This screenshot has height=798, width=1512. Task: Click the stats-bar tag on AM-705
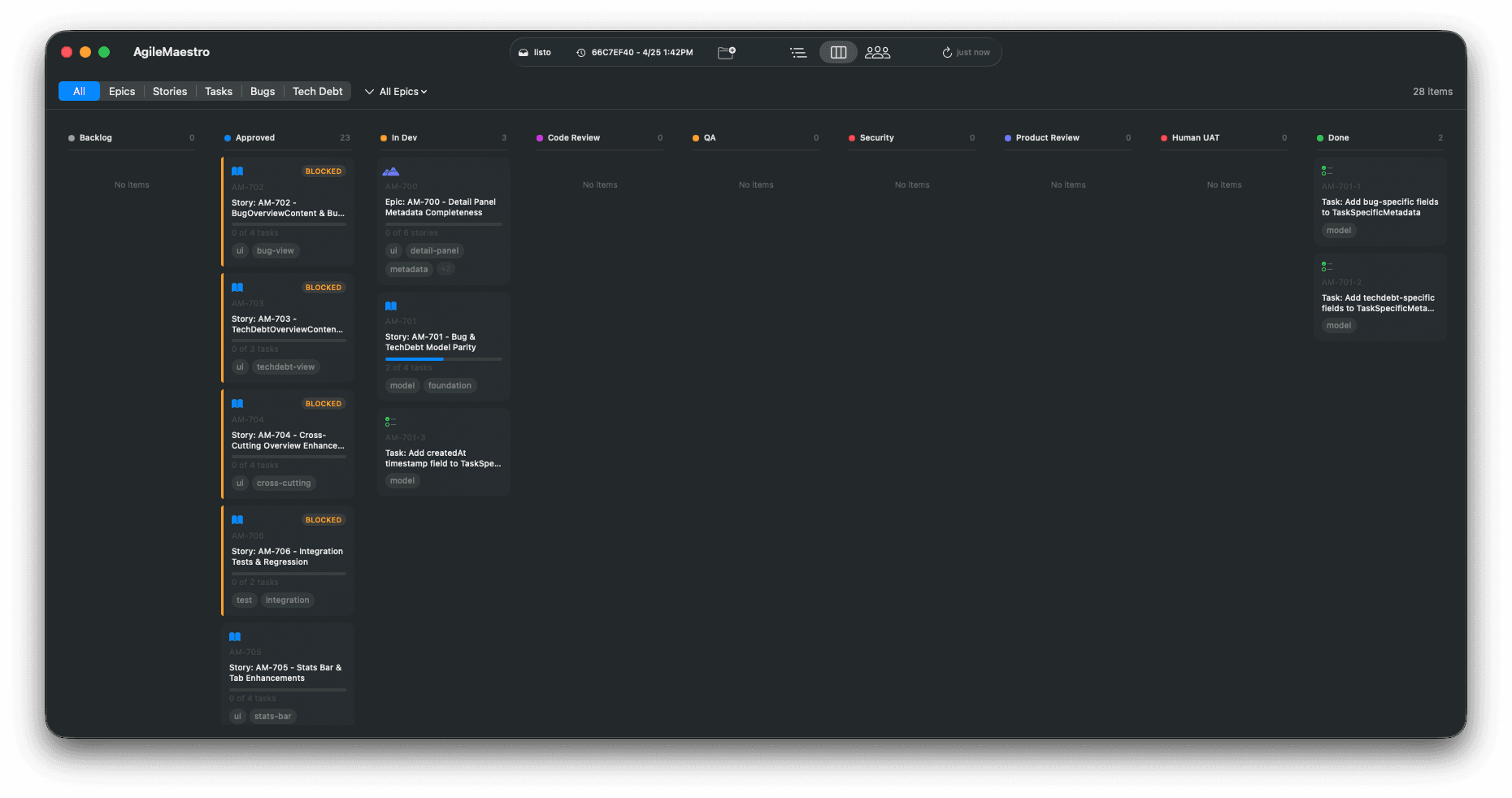point(272,717)
